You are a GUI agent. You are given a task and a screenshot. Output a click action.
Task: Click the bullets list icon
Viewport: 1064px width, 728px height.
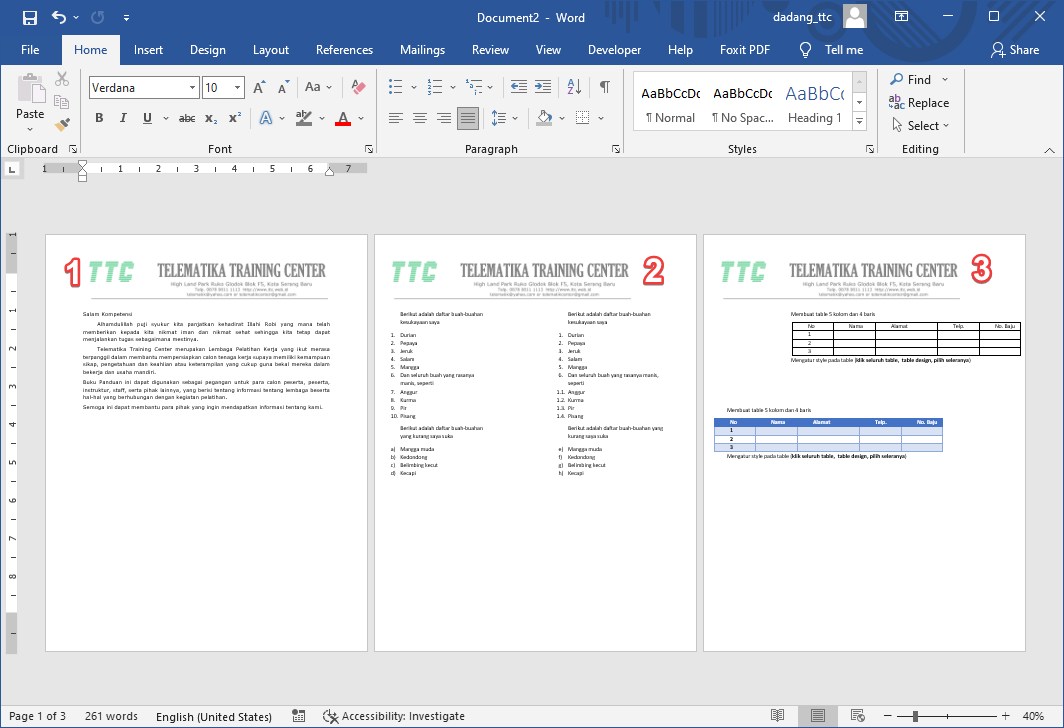click(x=396, y=87)
